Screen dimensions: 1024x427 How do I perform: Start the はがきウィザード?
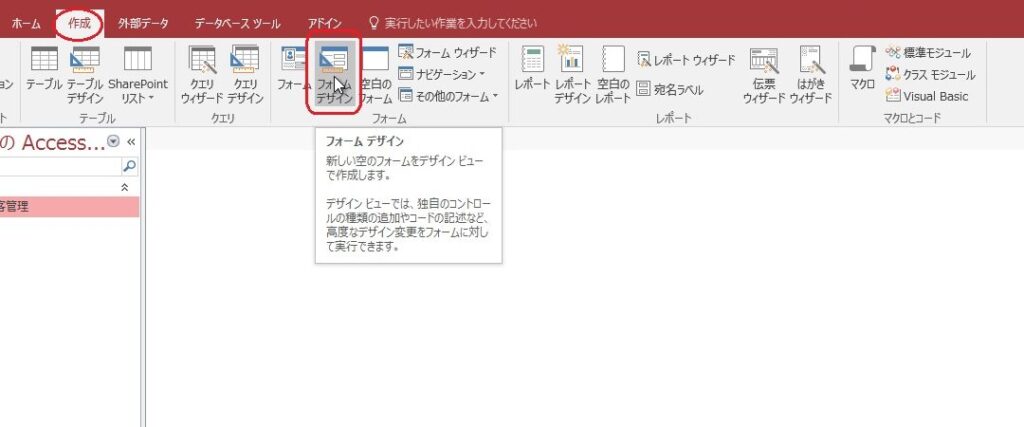810,74
